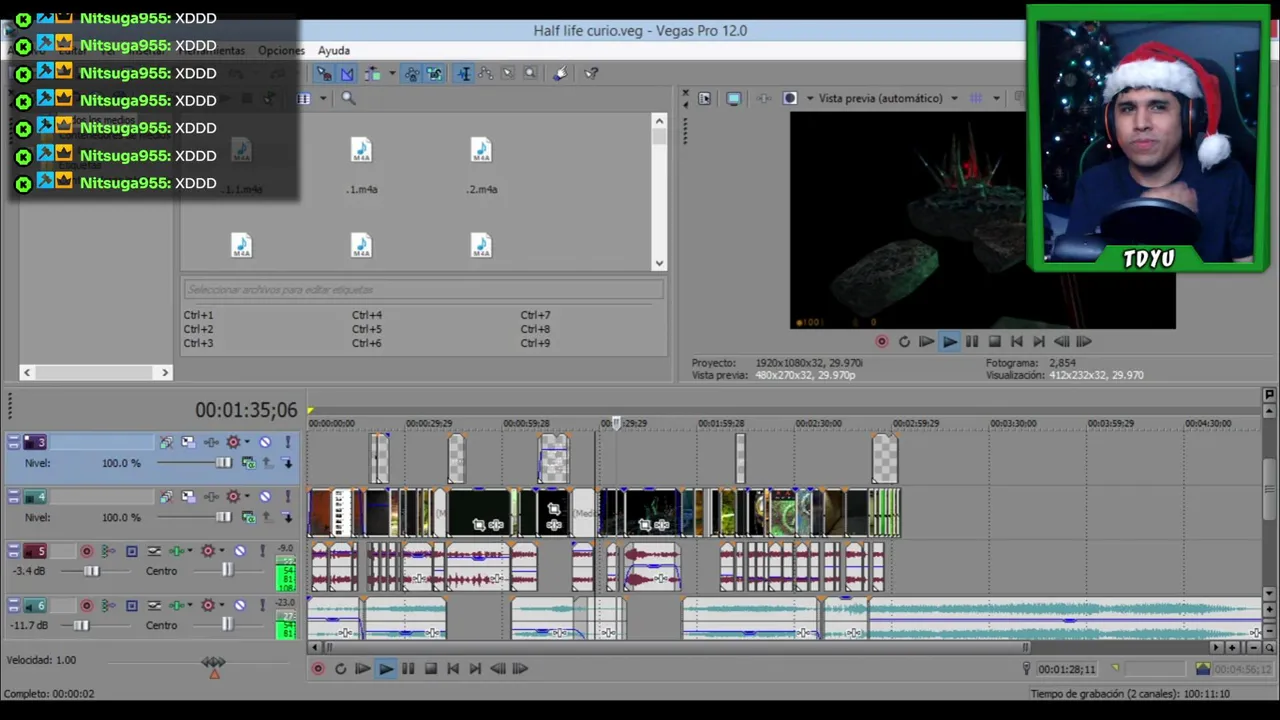Click the preview Record button
The height and width of the screenshot is (720, 1280).
click(881, 341)
